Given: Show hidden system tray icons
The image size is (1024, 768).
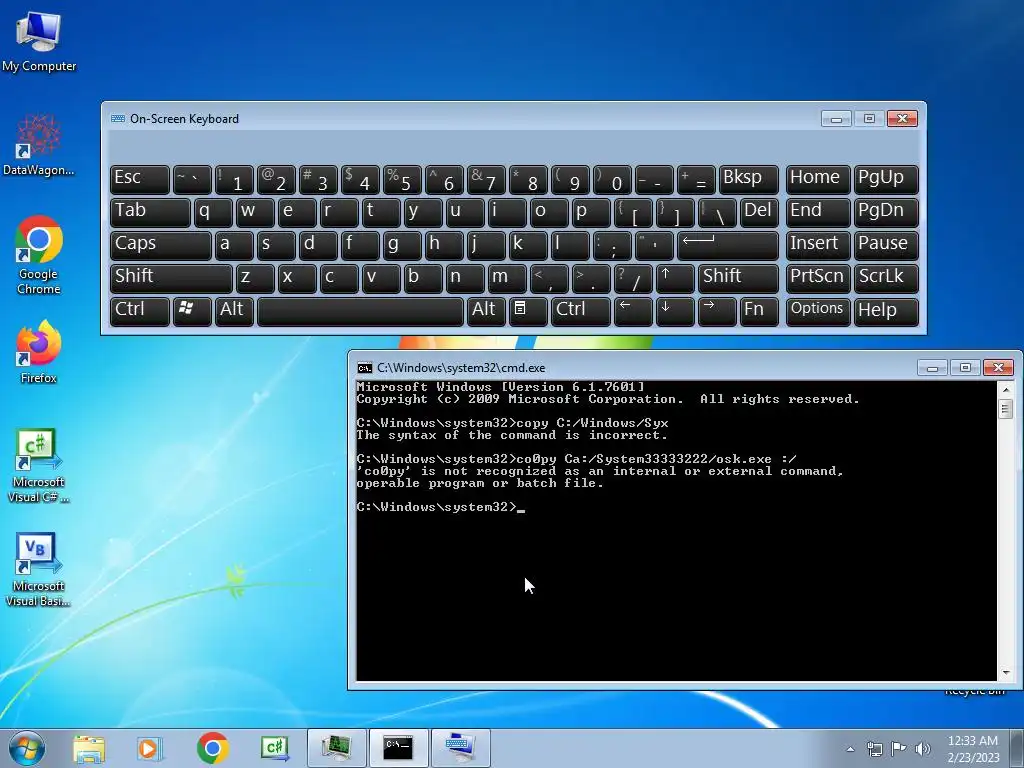Looking at the screenshot, I should pyautogui.click(x=850, y=749).
